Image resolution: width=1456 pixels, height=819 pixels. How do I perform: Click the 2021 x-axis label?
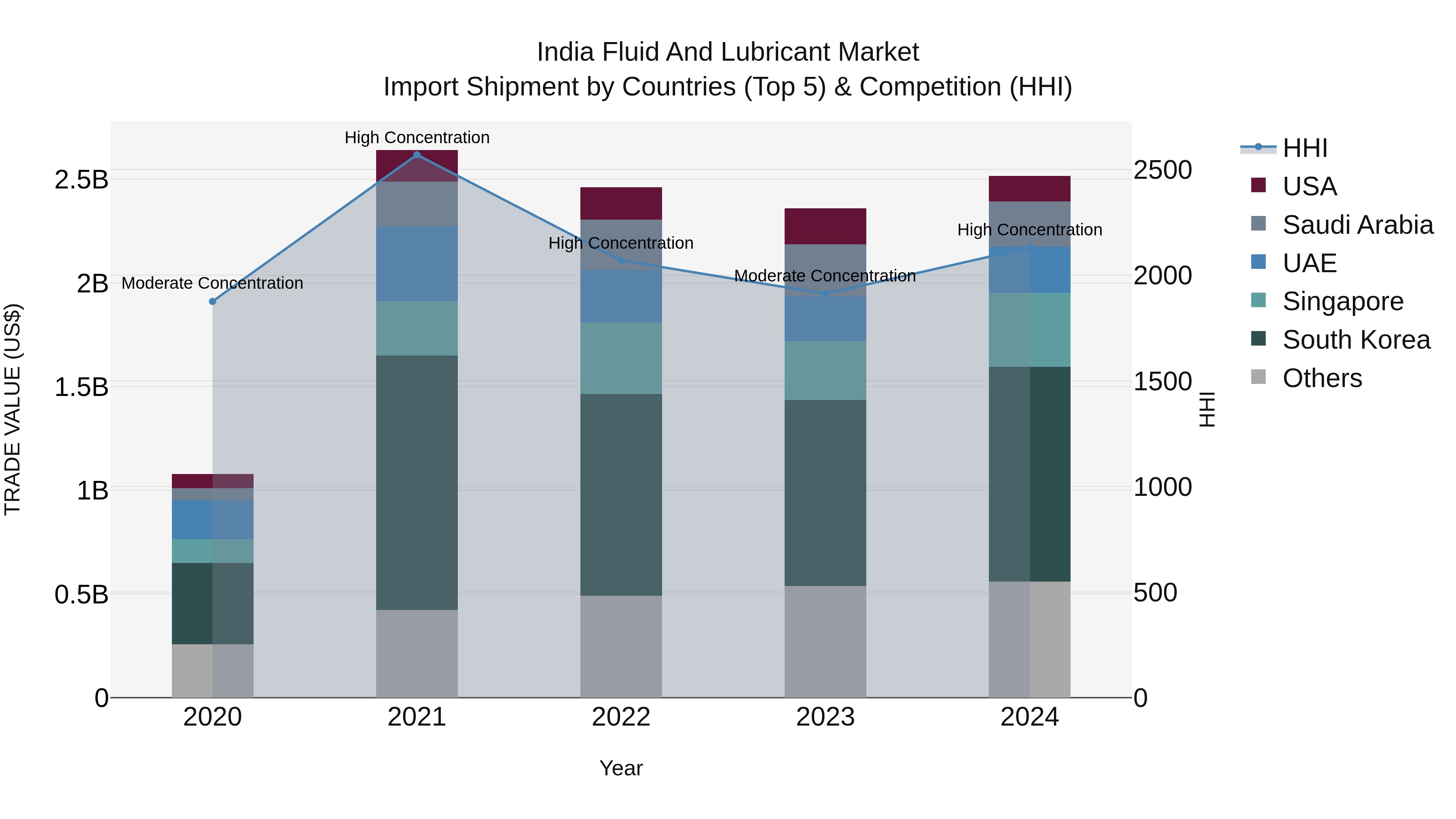417,717
